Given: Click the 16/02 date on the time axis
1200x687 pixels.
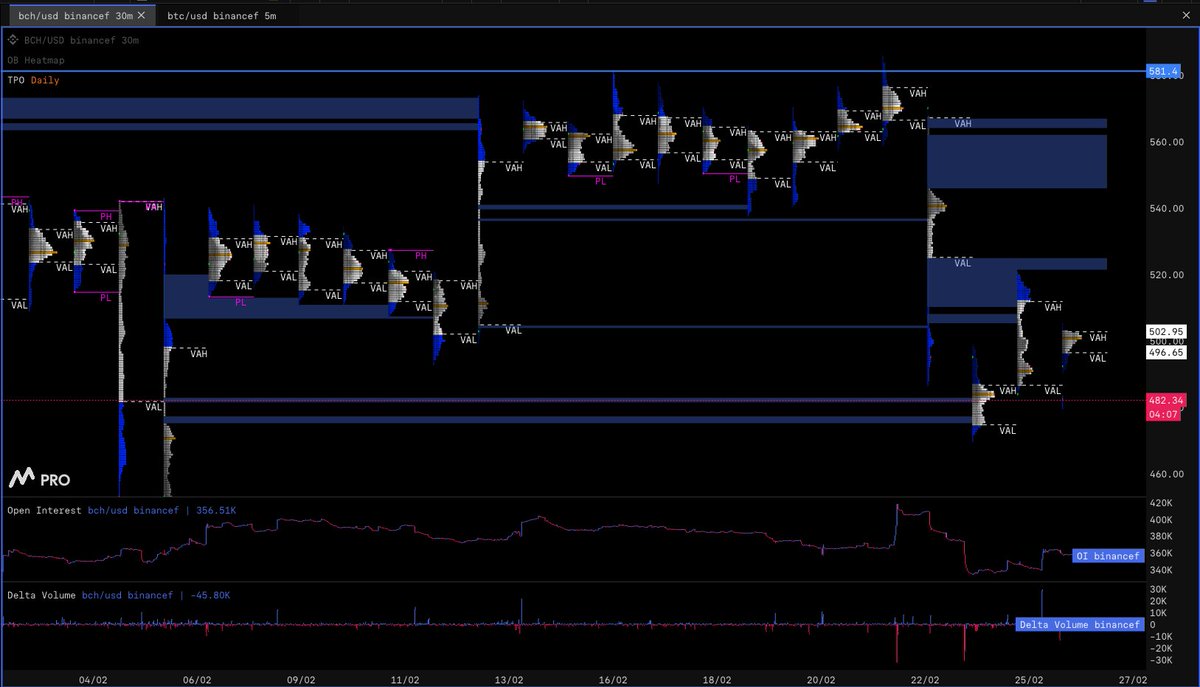Looking at the screenshot, I should tap(612, 679).
